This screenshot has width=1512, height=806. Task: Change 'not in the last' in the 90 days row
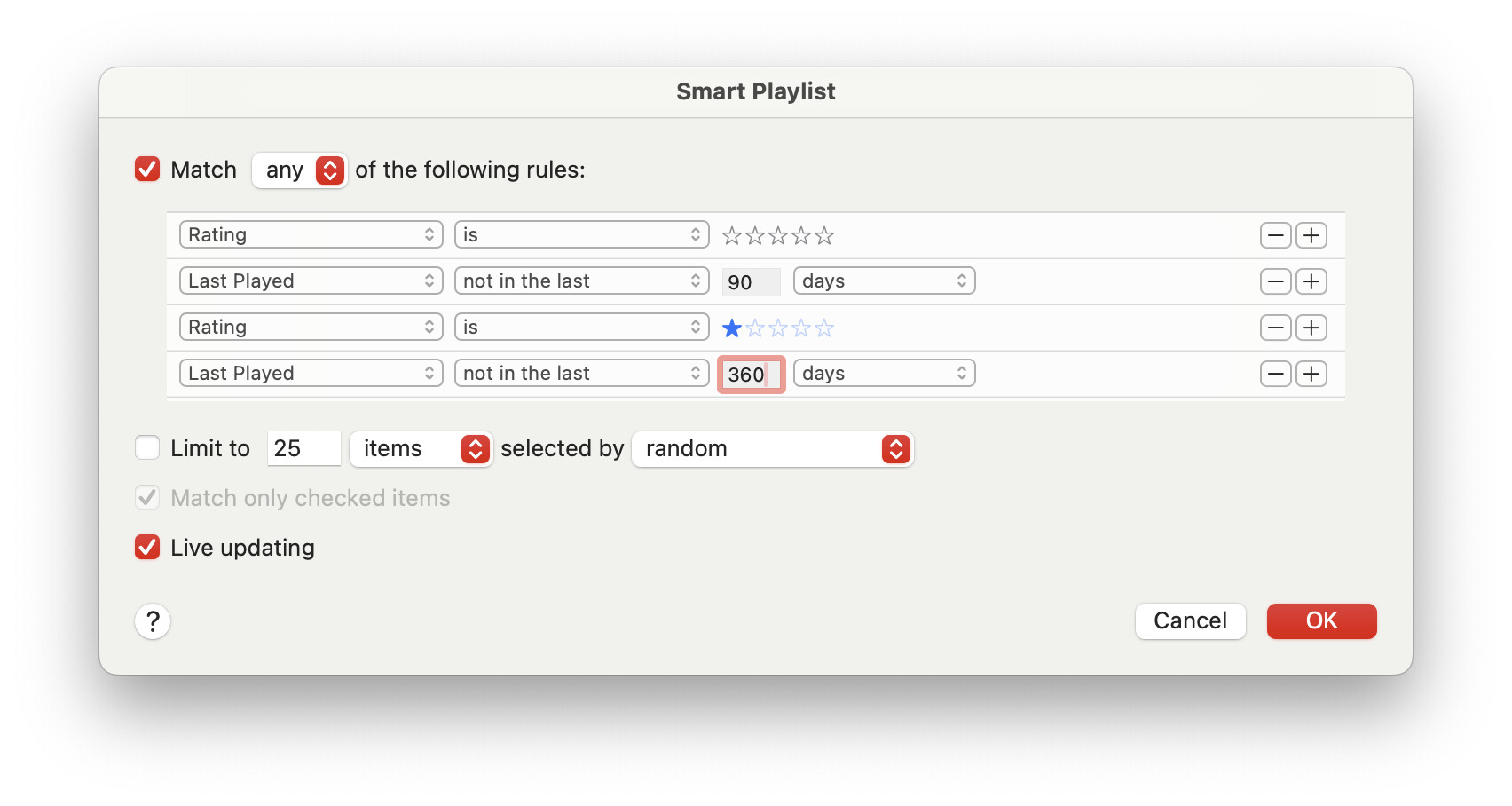click(x=581, y=281)
